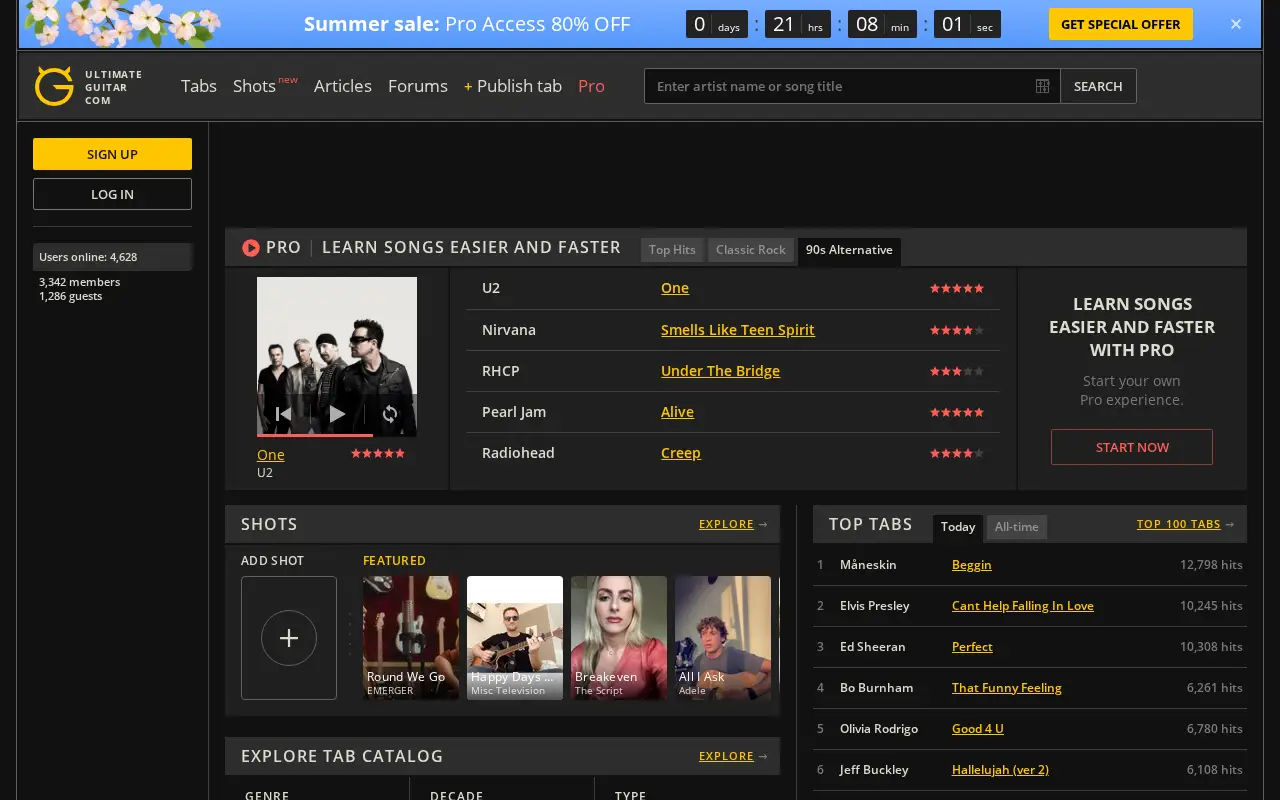Open Smells Like Teen Spirit link
Viewport: 1280px width, 800px height.
[738, 330]
